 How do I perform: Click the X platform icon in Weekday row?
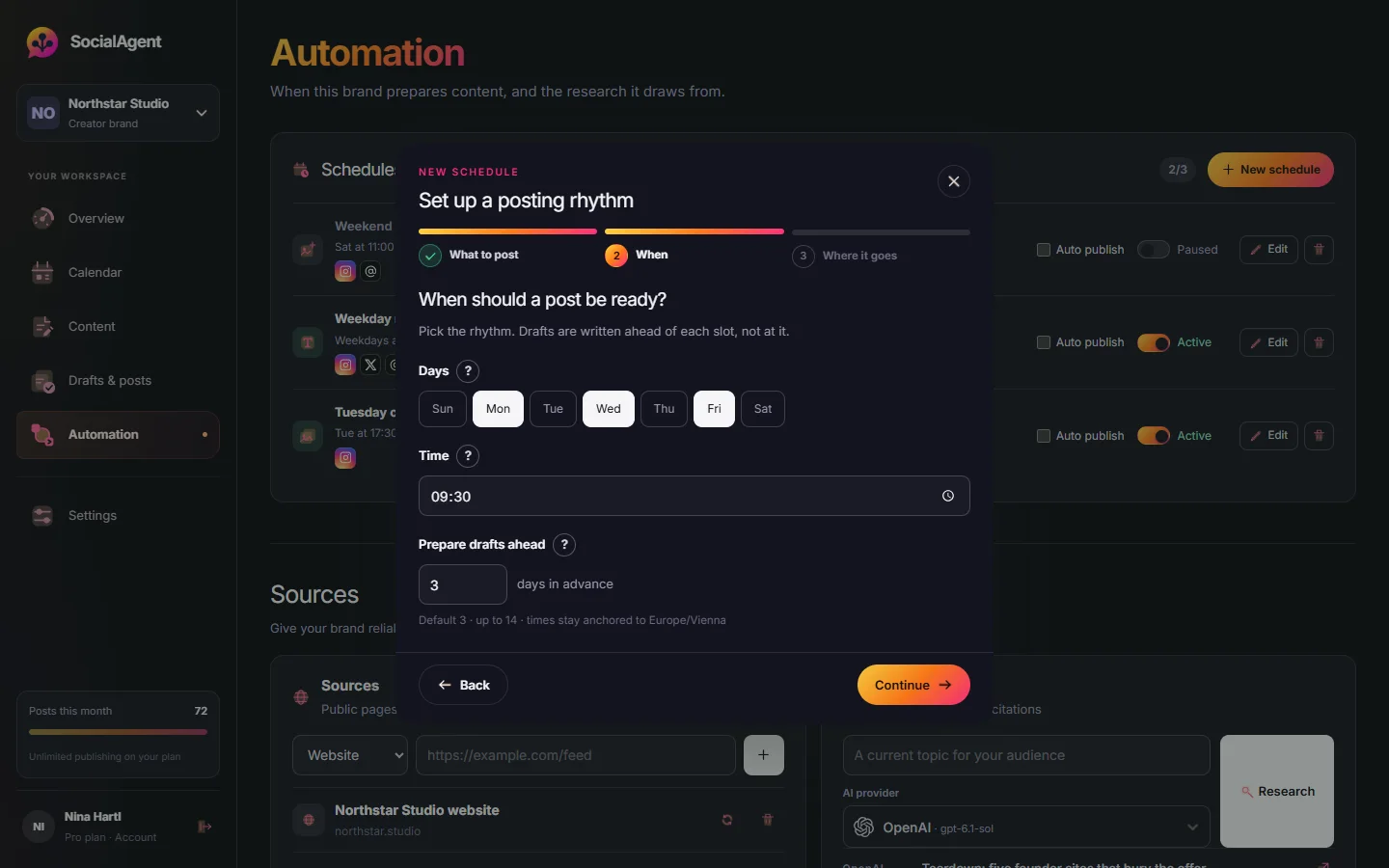370,365
